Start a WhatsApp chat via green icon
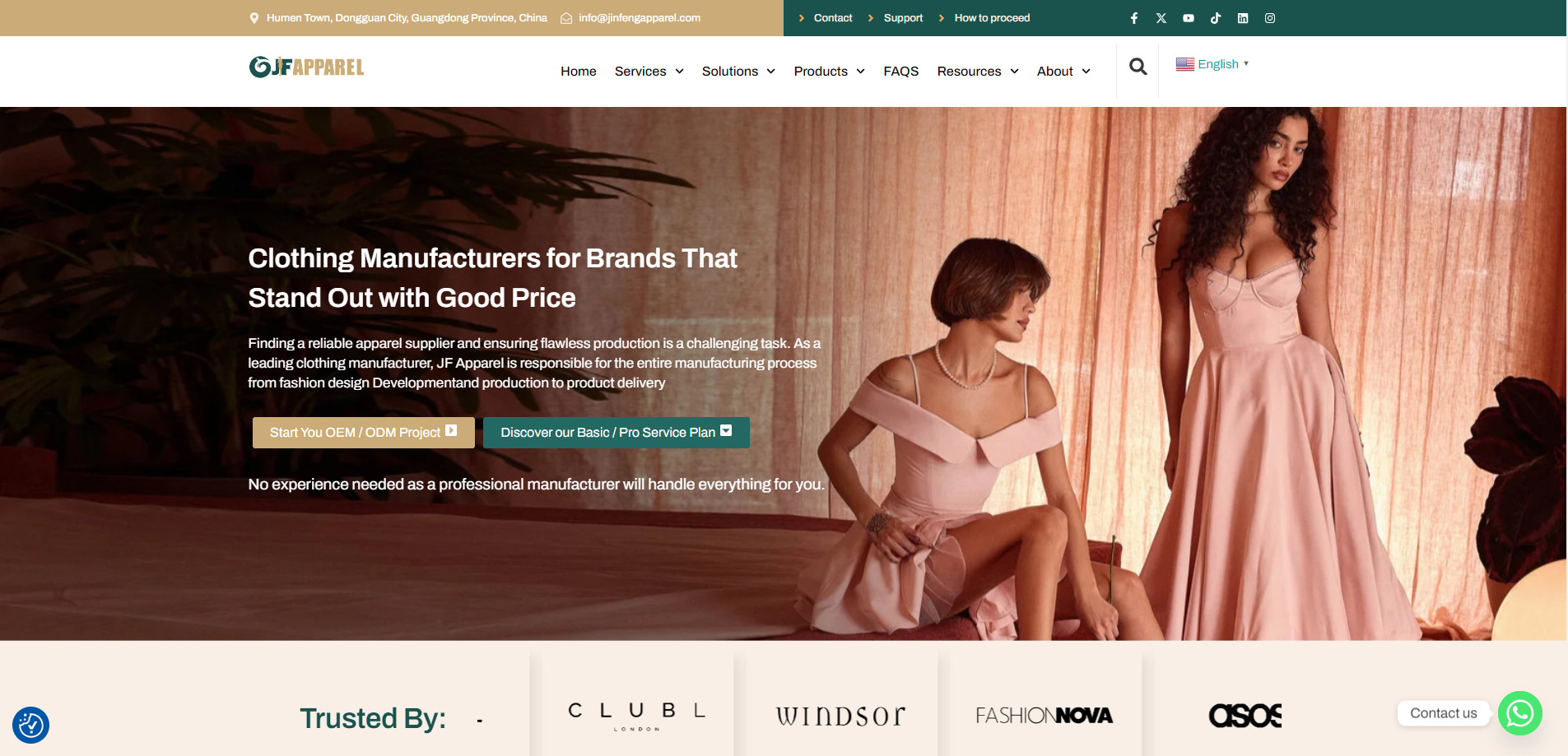This screenshot has height=756, width=1568. [1519, 713]
